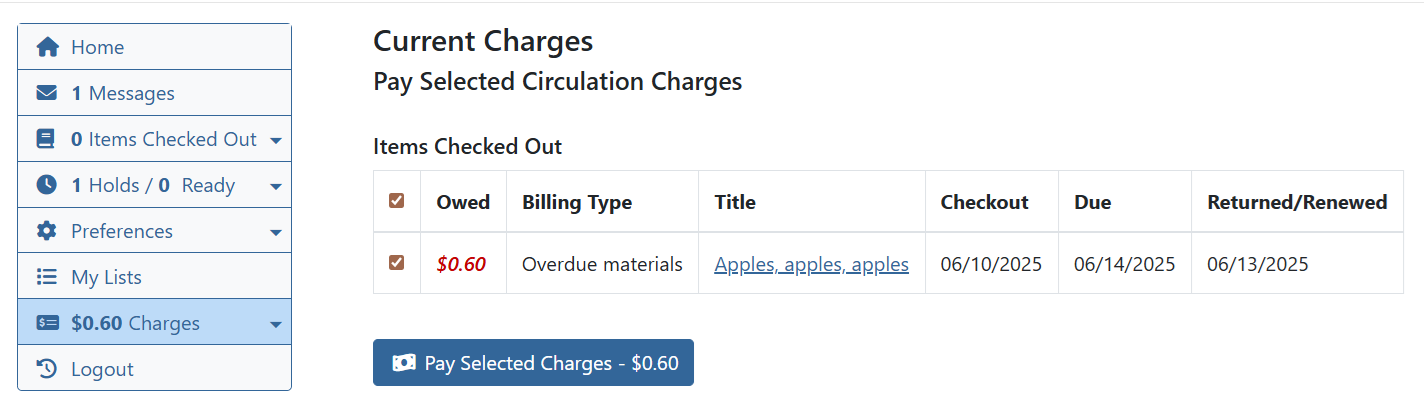This screenshot has height=418, width=1424.
Task: Expand the Items Checked Out dropdown arrow
Action: pos(276,140)
